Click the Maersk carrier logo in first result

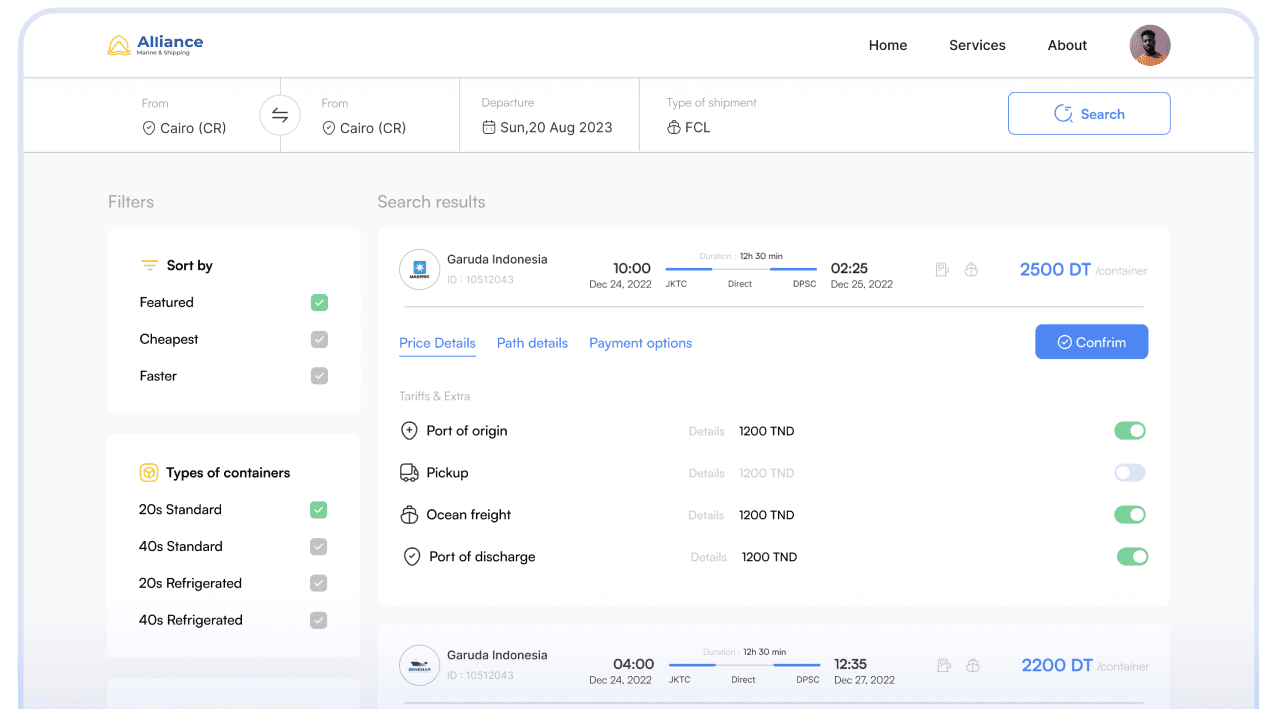[x=419, y=269]
